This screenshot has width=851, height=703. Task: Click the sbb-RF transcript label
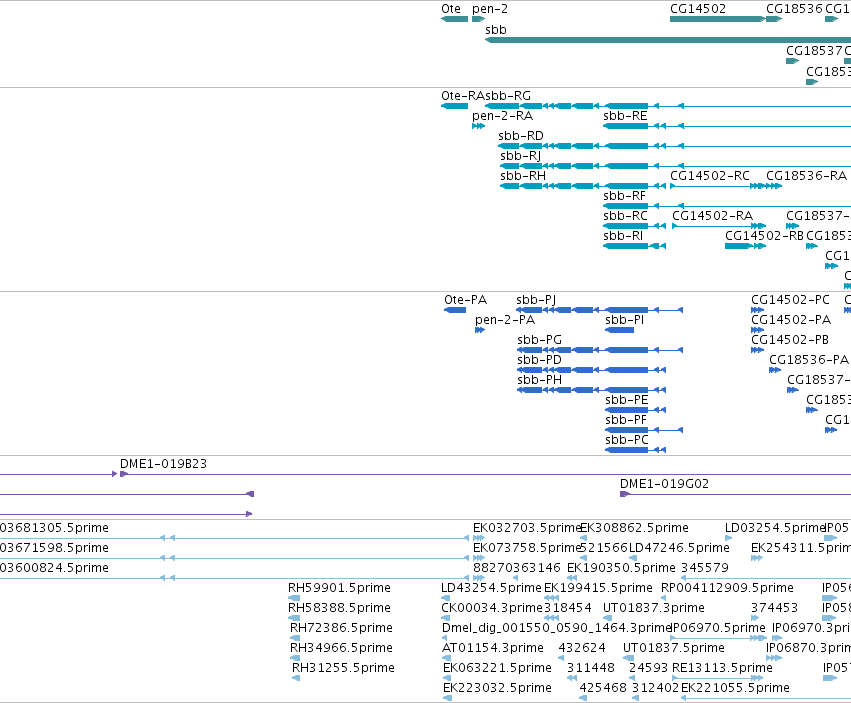point(625,195)
